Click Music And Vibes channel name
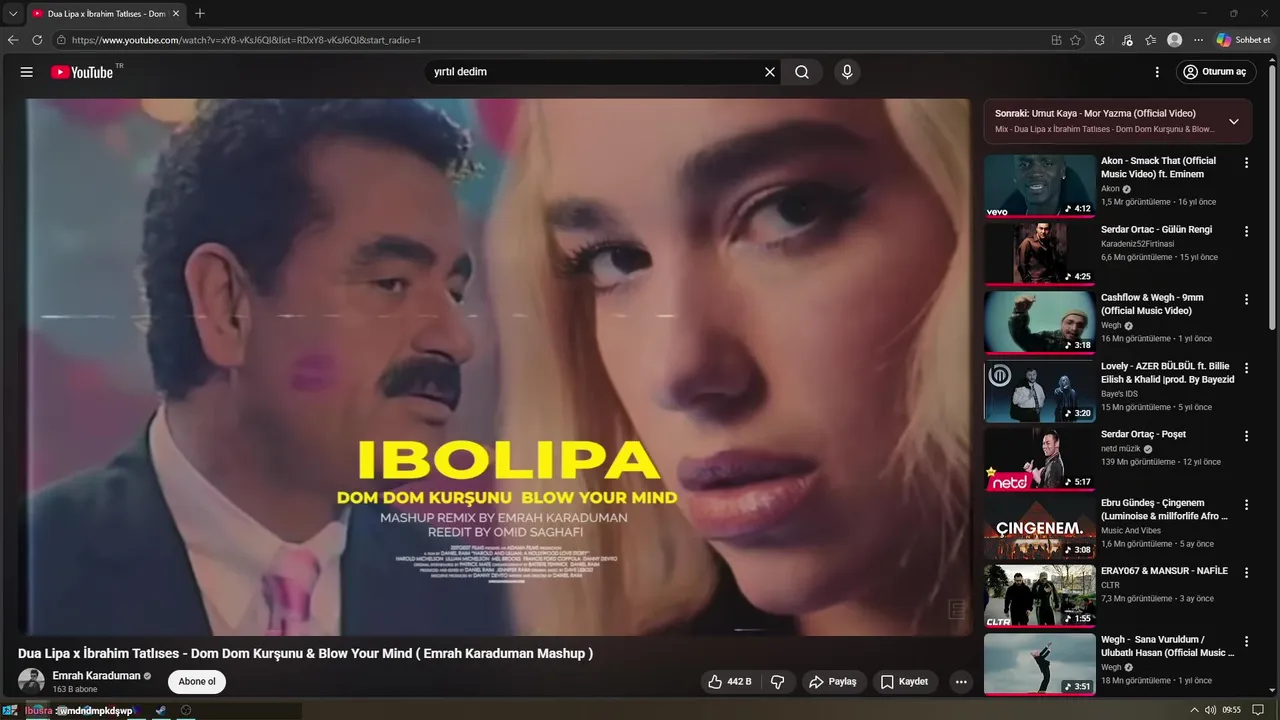 [1131, 530]
